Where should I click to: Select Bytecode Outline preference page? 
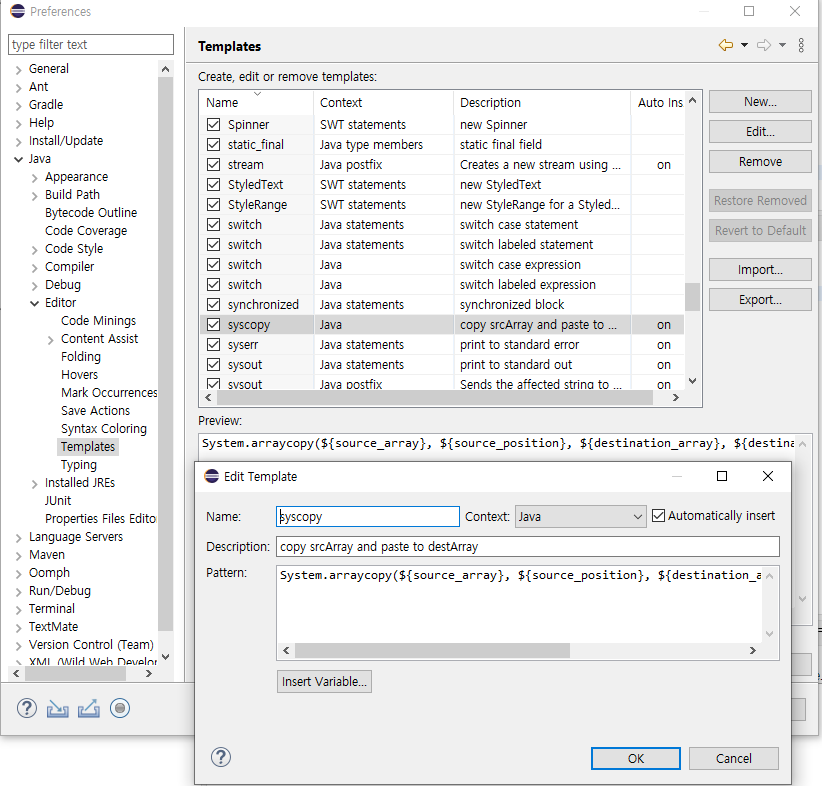(91, 212)
